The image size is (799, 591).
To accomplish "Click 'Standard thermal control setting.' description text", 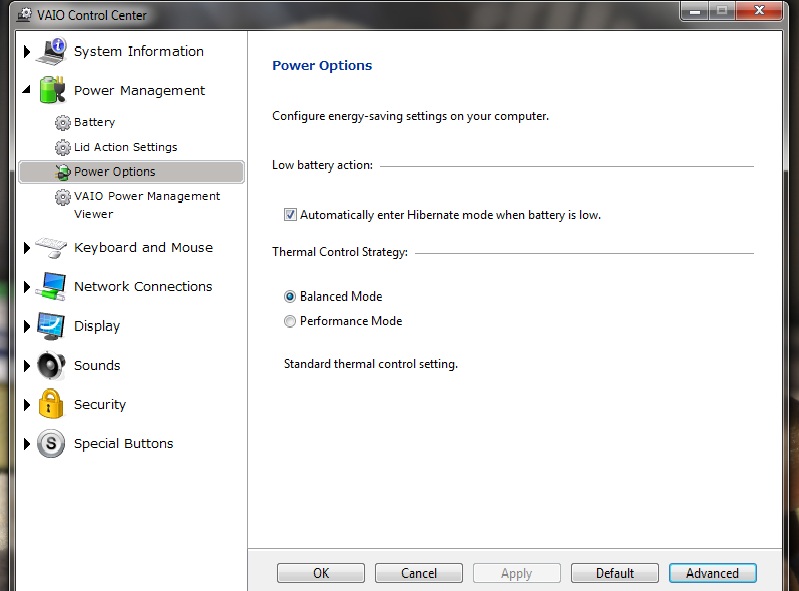I will (371, 364).
